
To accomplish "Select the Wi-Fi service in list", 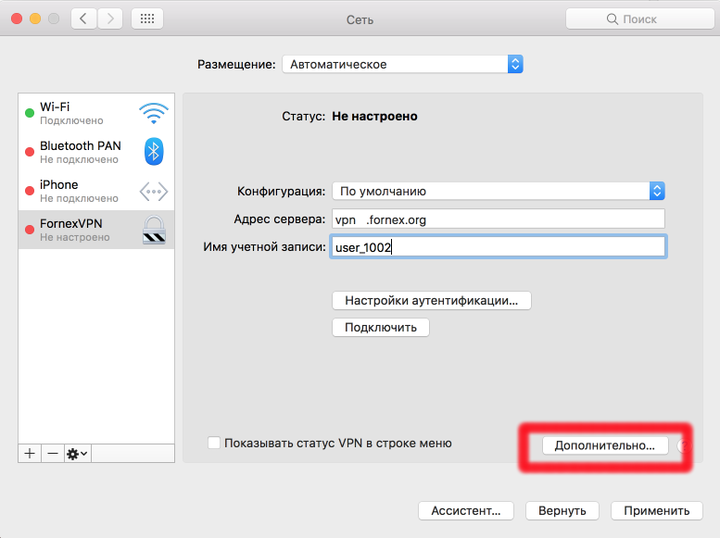I will (x=96, y=113).
